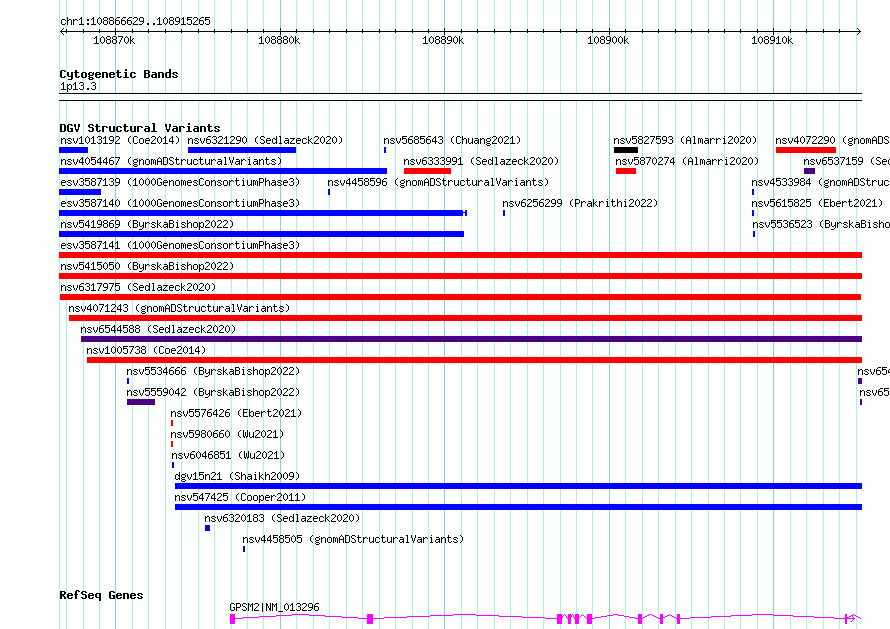Select the purple nsv5559042 variant bar
Viewport: 890px width, 629px height.
click(141, 402)
